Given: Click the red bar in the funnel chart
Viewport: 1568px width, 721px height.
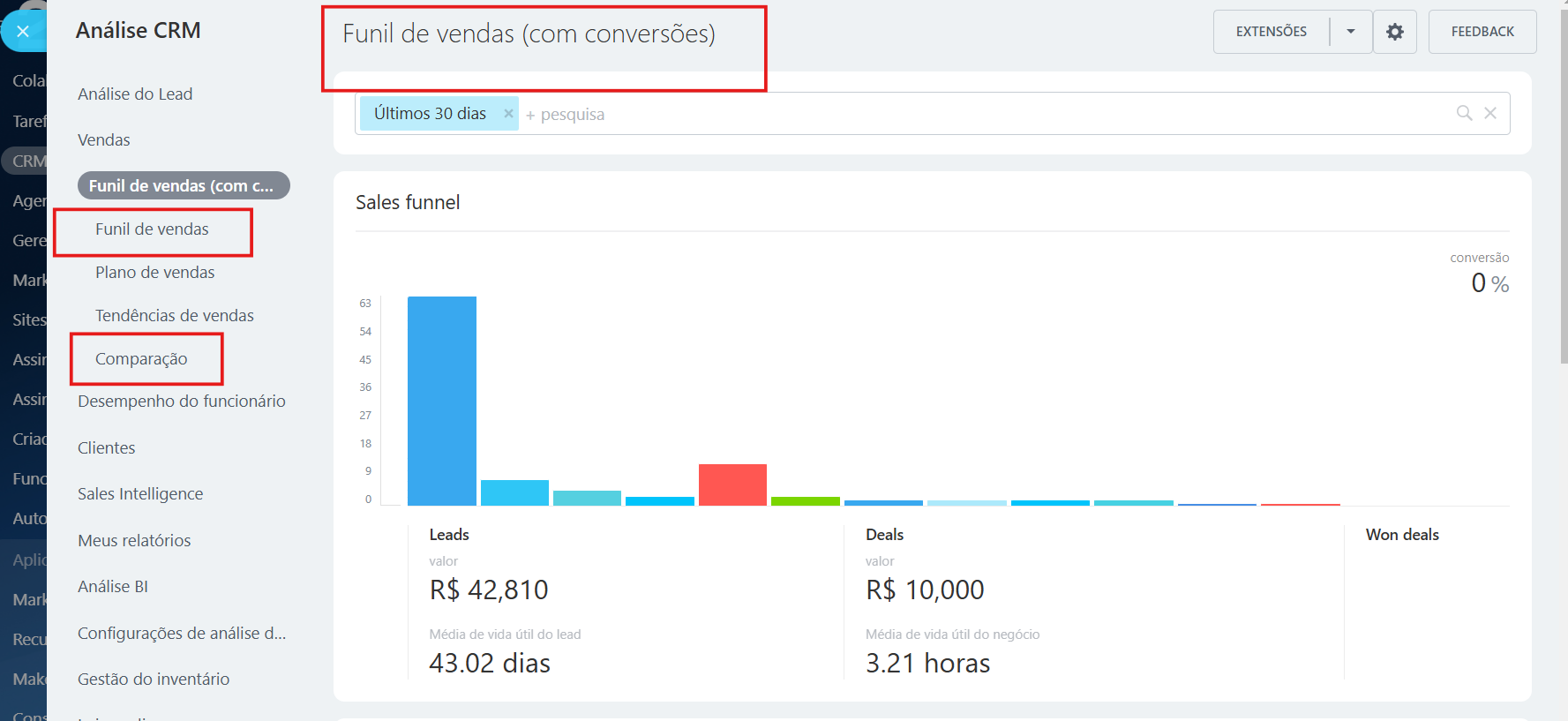Looking at the screenshot, I should [x=731, y=484].
